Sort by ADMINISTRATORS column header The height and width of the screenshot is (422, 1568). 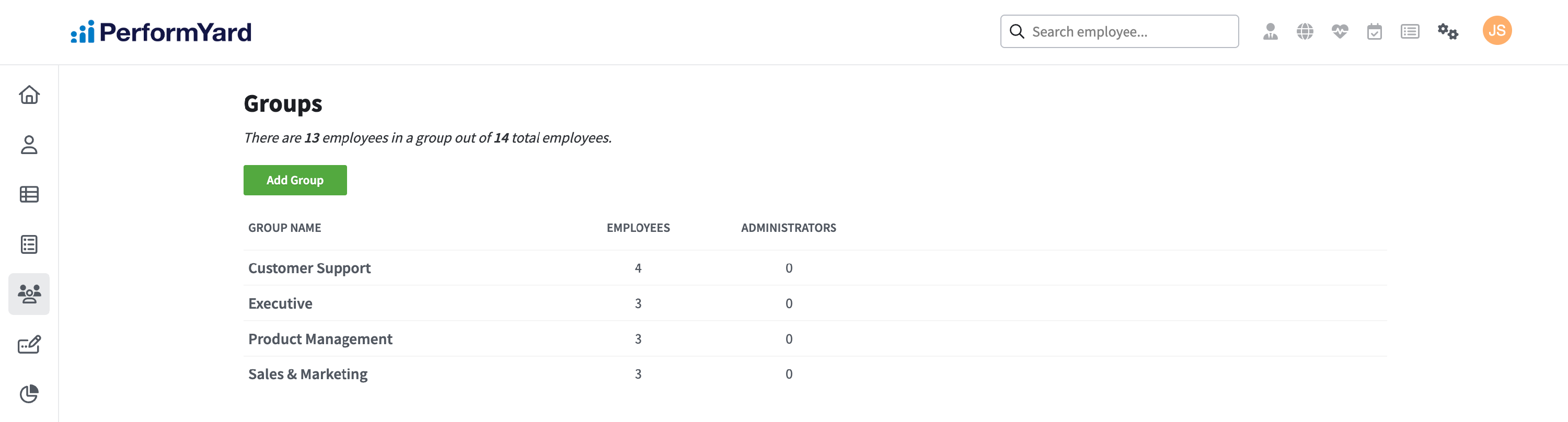click(x=788, y=228)
